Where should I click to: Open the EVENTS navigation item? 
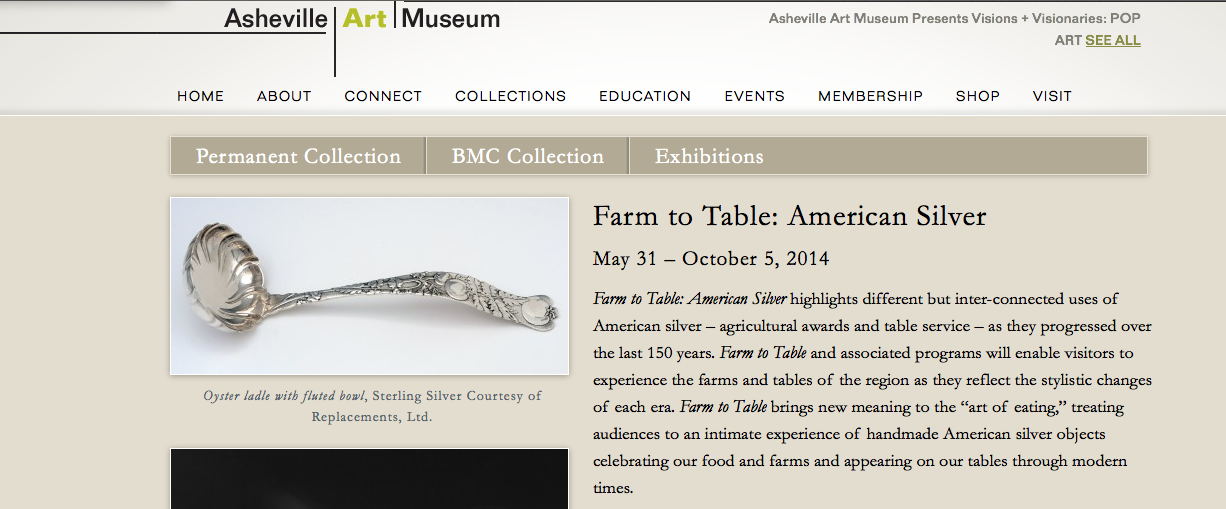pos(755,96)
